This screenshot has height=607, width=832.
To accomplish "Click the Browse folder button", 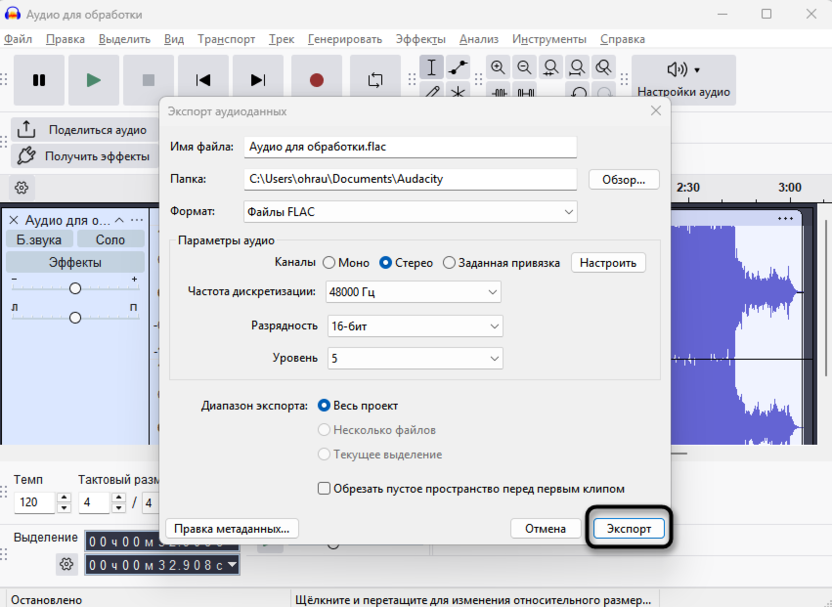I will pos(624,180).
